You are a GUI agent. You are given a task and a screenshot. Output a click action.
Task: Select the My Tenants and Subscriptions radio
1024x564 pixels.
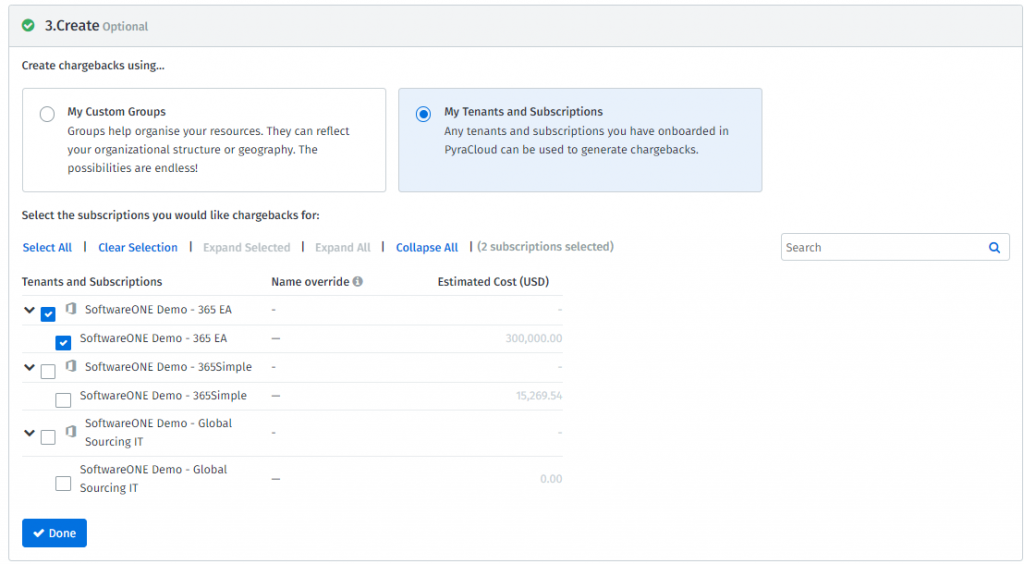pos(423,114)
